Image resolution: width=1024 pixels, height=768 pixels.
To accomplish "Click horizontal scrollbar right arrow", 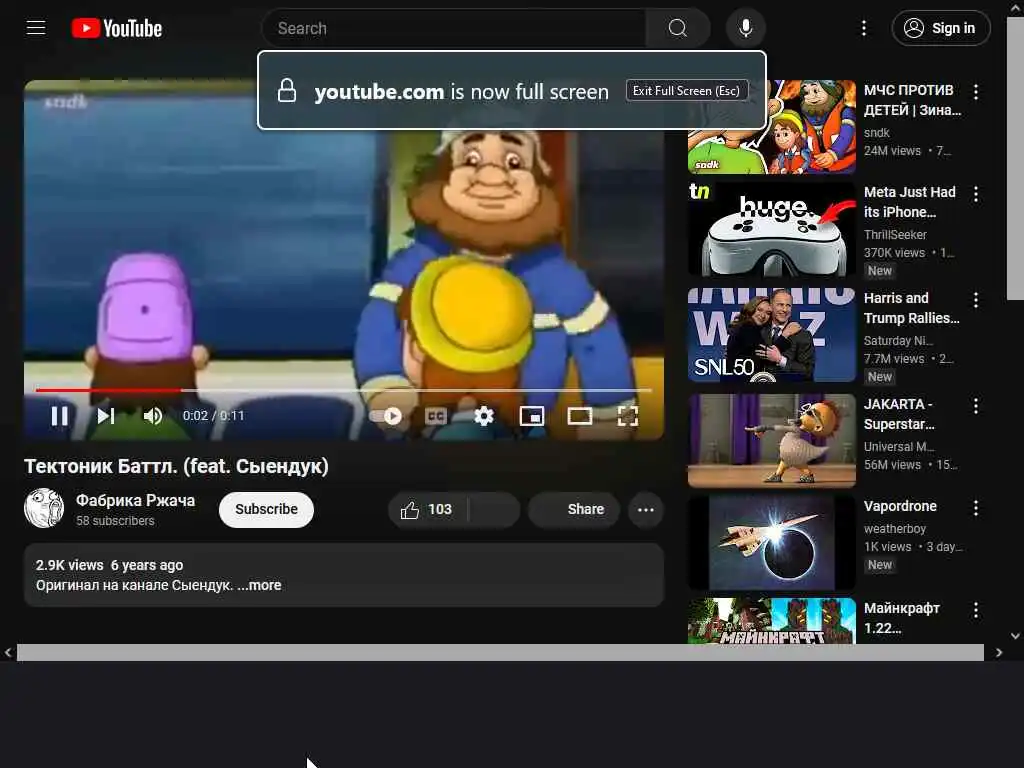I will [x=999, y=652].
